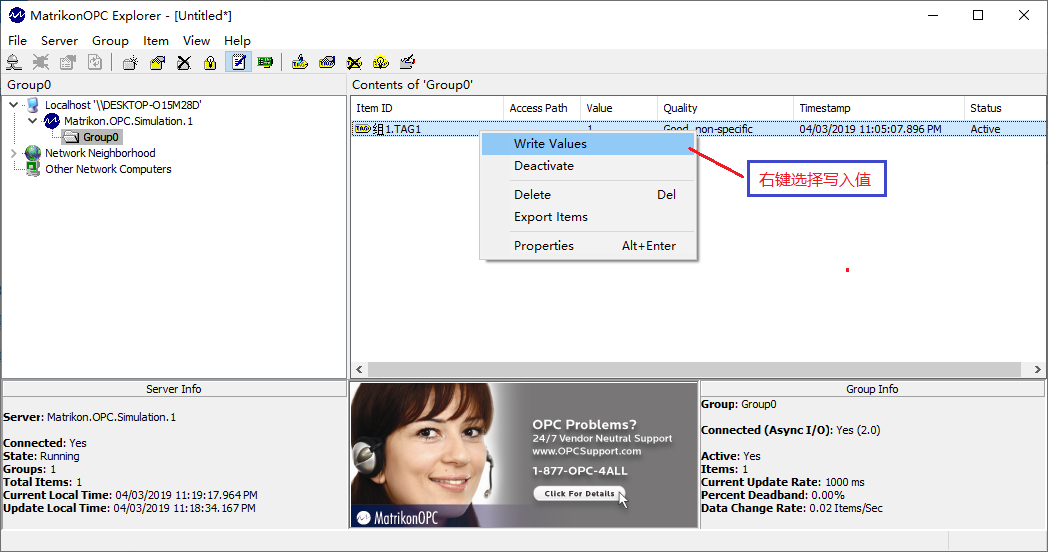
Task: Choose Export Items in context menu
Action: tap(588, 217)
